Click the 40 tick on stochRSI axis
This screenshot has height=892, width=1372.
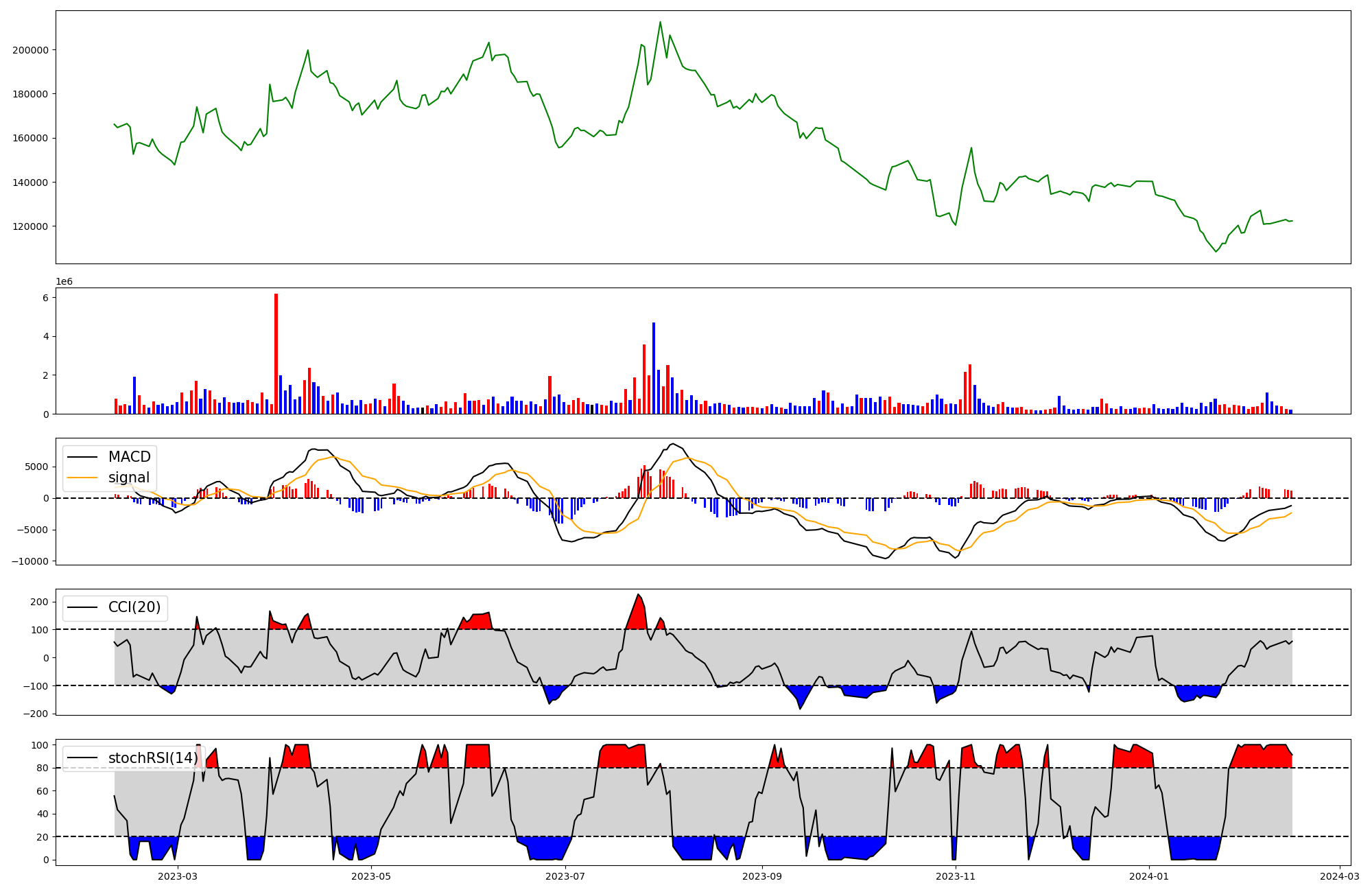pyautogui.click(x=43, y=814)
